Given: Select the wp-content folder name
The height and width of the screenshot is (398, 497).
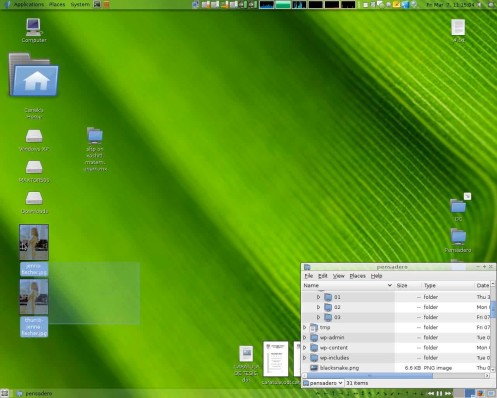Looking at the screenshot, I should 334,347.
